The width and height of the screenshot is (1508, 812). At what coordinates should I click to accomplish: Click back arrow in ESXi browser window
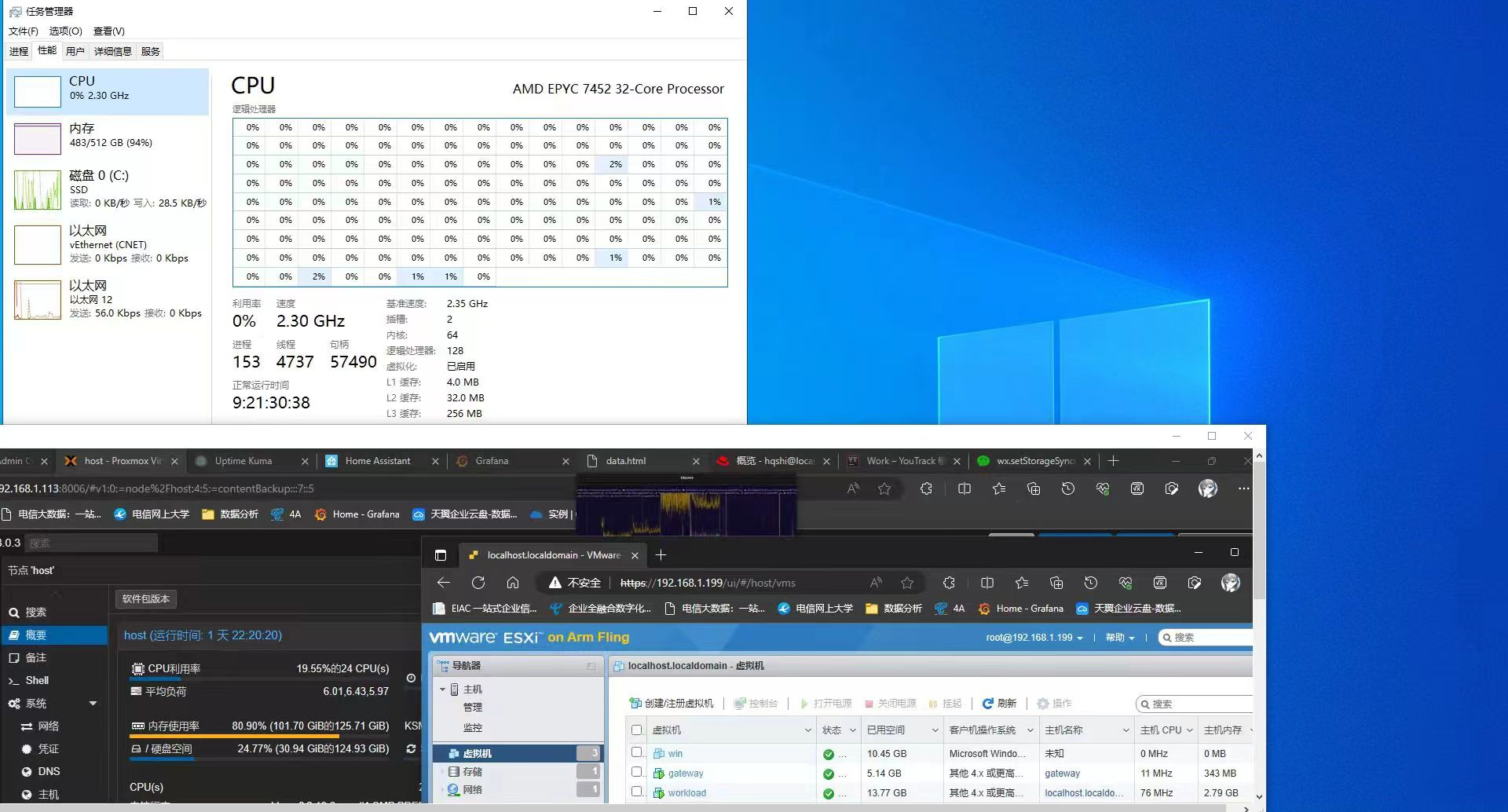444,583
